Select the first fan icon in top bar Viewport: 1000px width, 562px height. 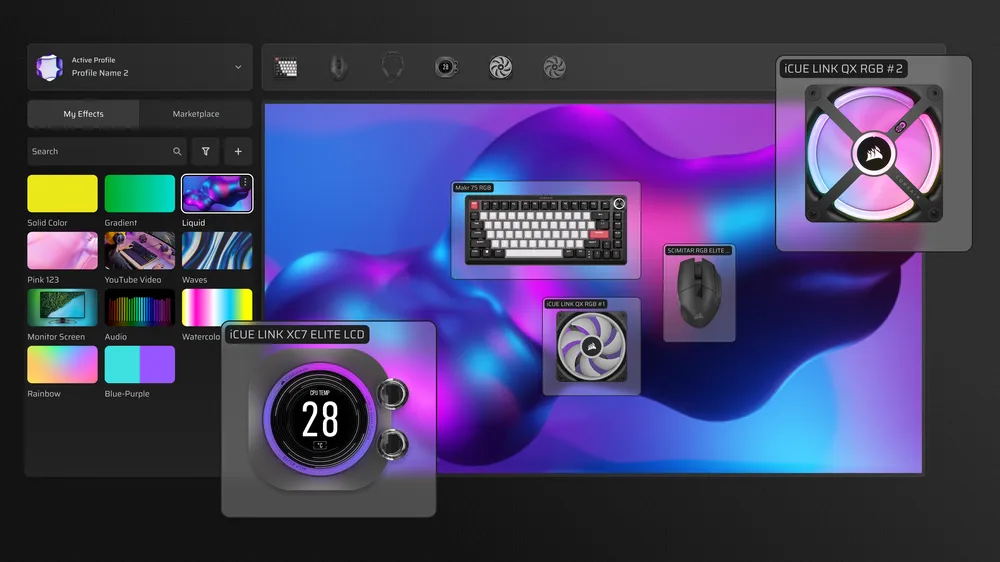pos(501,67)
